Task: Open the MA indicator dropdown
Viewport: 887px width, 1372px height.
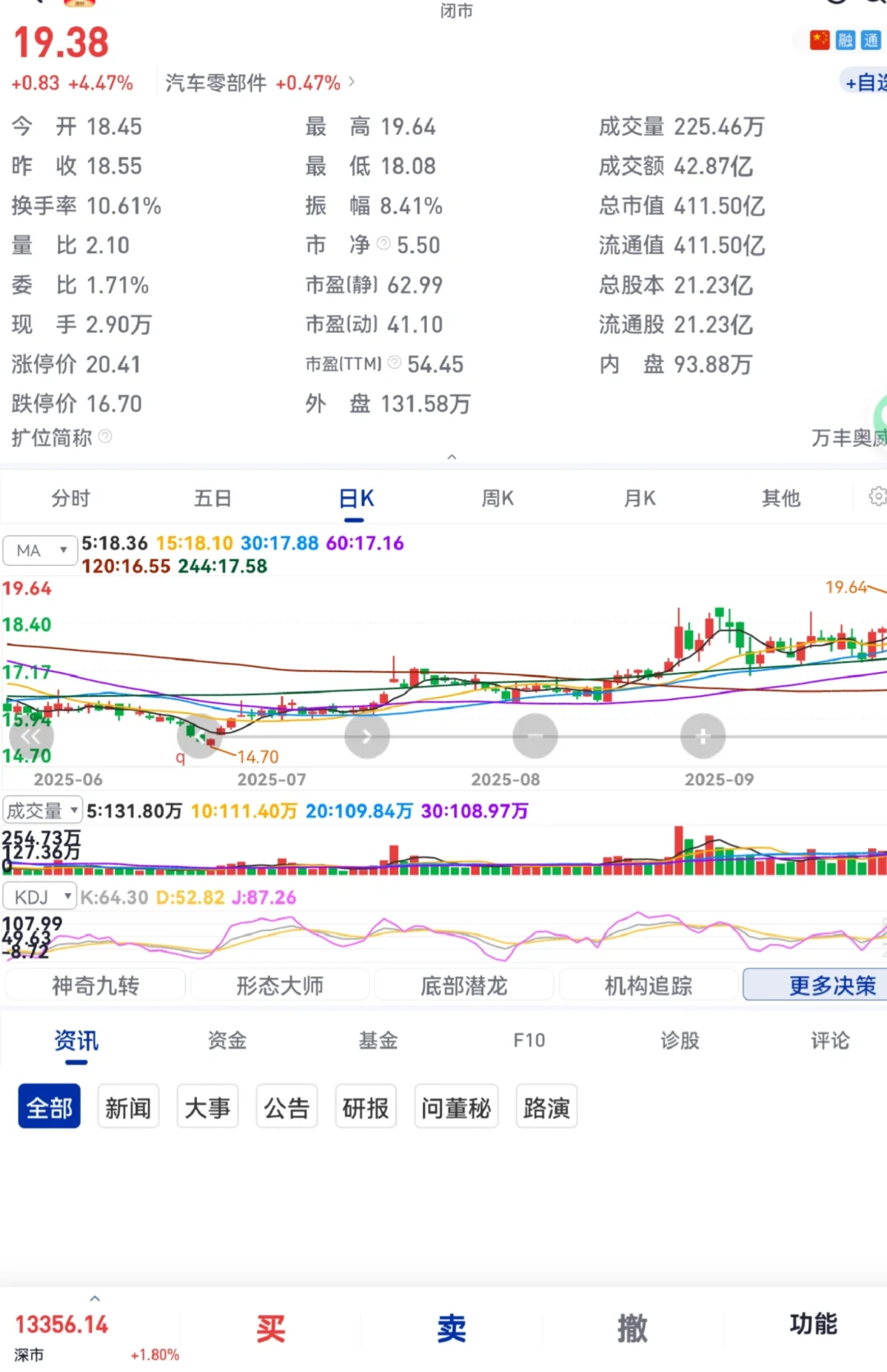Action: (x=39, y=550)
